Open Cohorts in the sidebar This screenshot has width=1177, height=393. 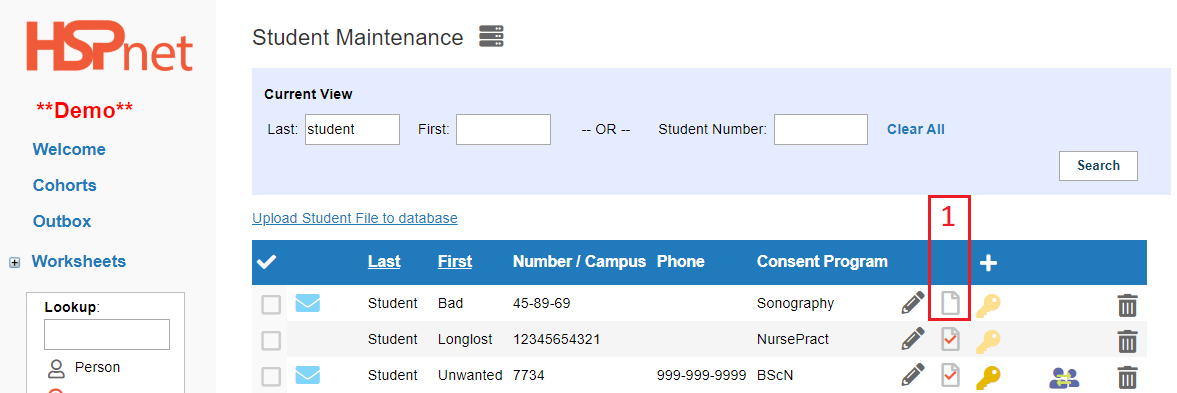65,185
